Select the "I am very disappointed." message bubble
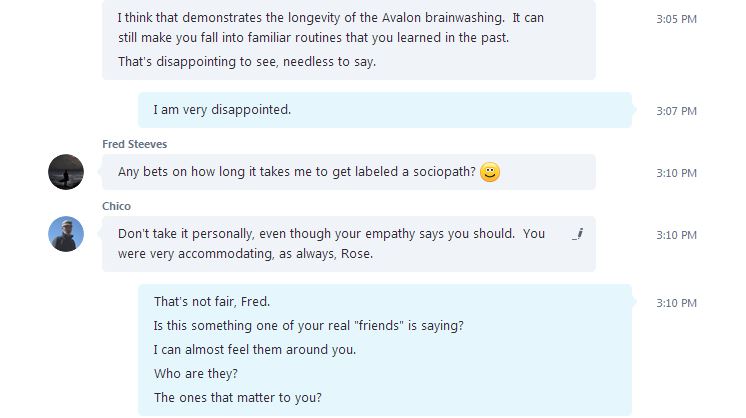746x418 pixels. [x=385, y=110]
